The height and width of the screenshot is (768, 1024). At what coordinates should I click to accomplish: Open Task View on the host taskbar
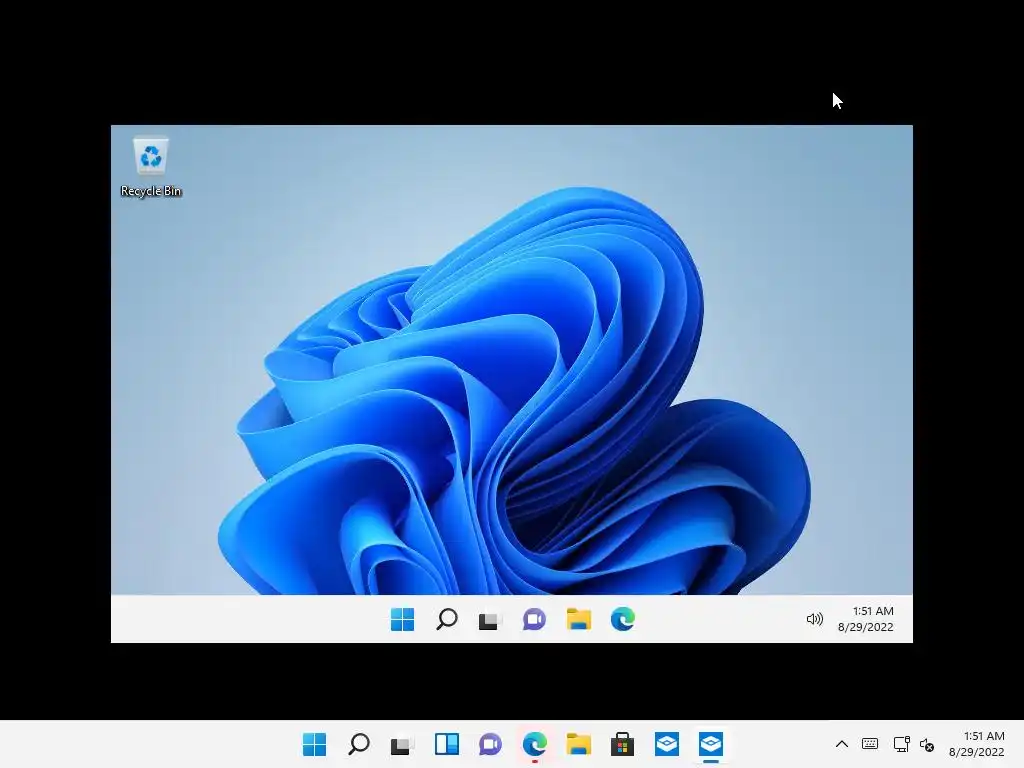pos(402,744)
